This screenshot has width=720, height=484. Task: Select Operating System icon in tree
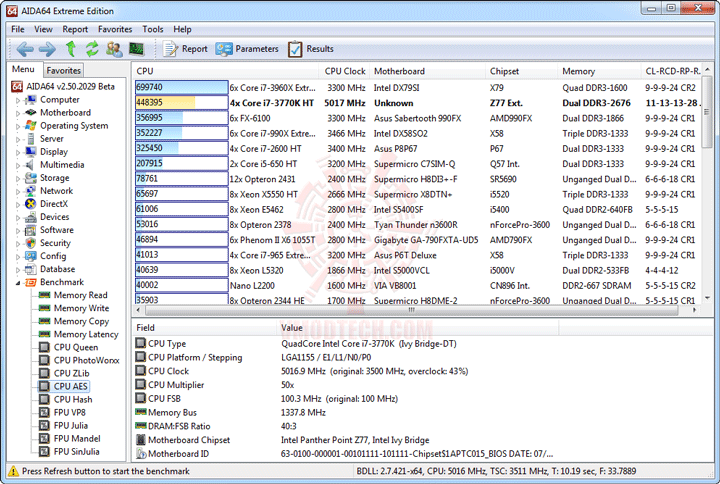point(31,125)
